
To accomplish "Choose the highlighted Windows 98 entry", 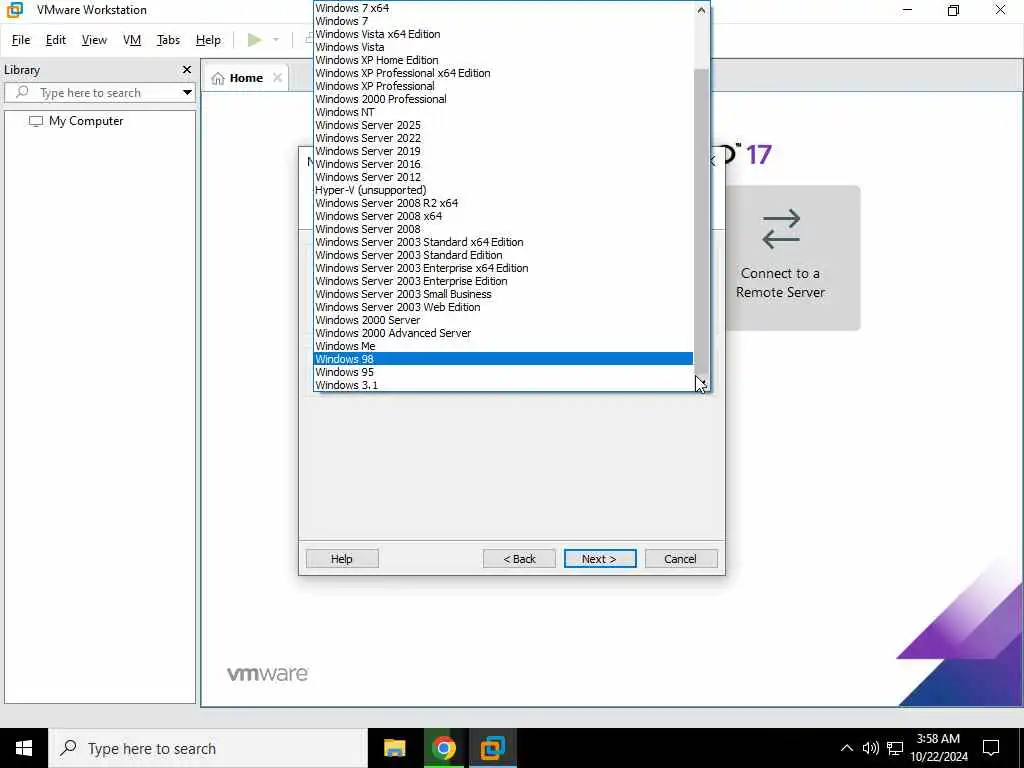I will click(503, 359).
